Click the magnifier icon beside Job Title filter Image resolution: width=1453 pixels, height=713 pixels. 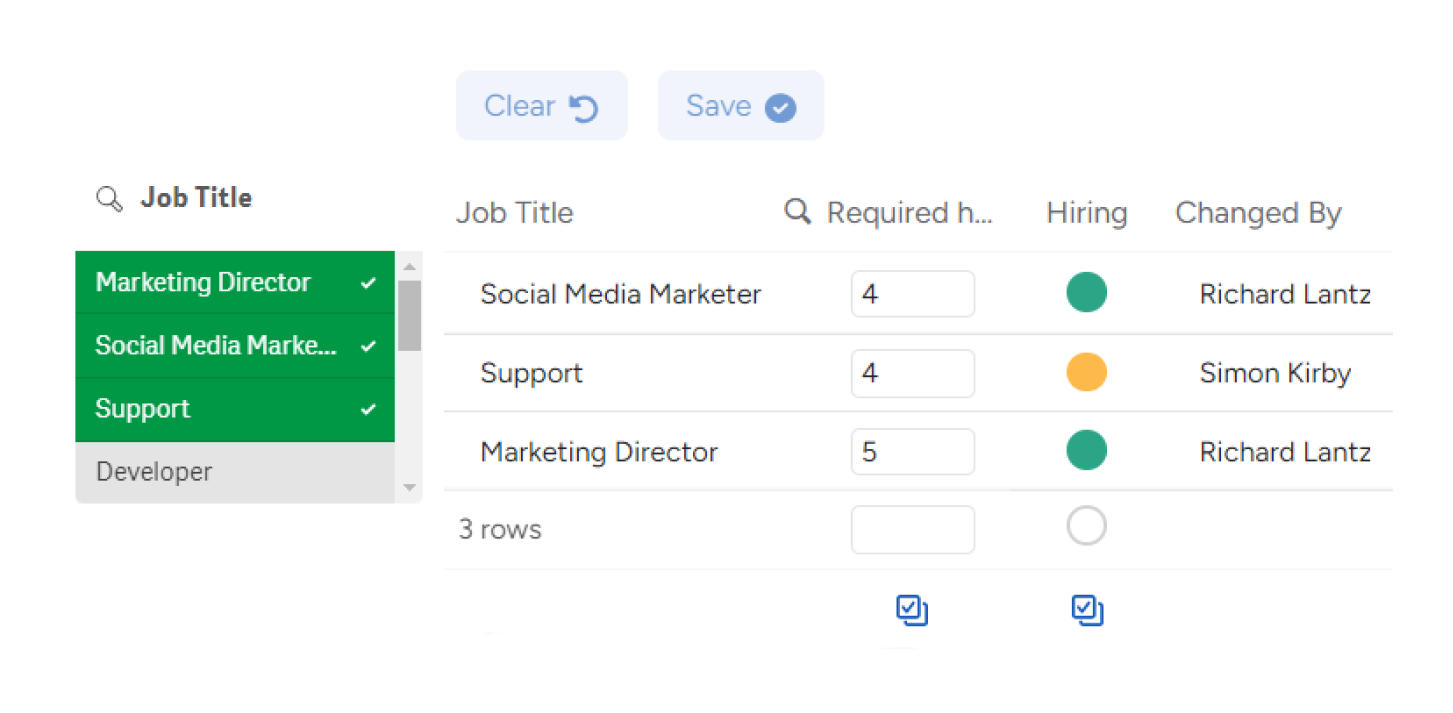108,198
